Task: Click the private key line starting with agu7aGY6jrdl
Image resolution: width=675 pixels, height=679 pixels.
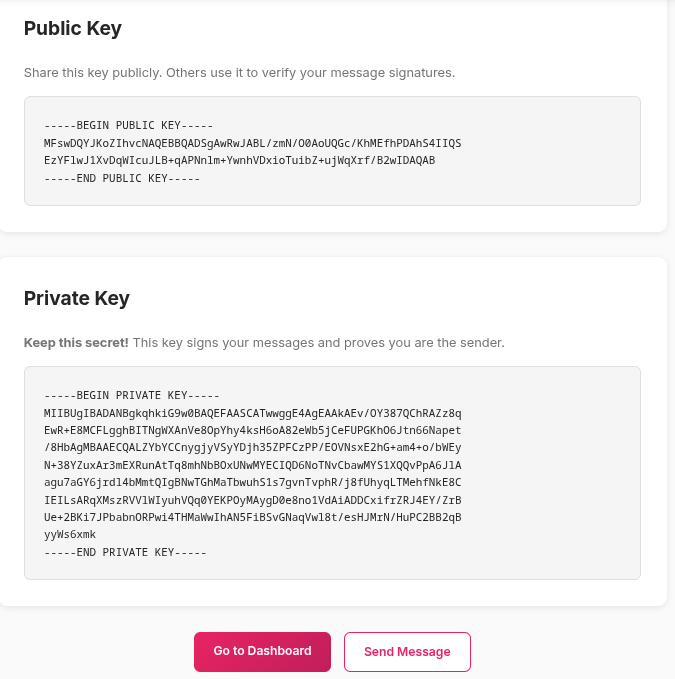Action: 252,482
